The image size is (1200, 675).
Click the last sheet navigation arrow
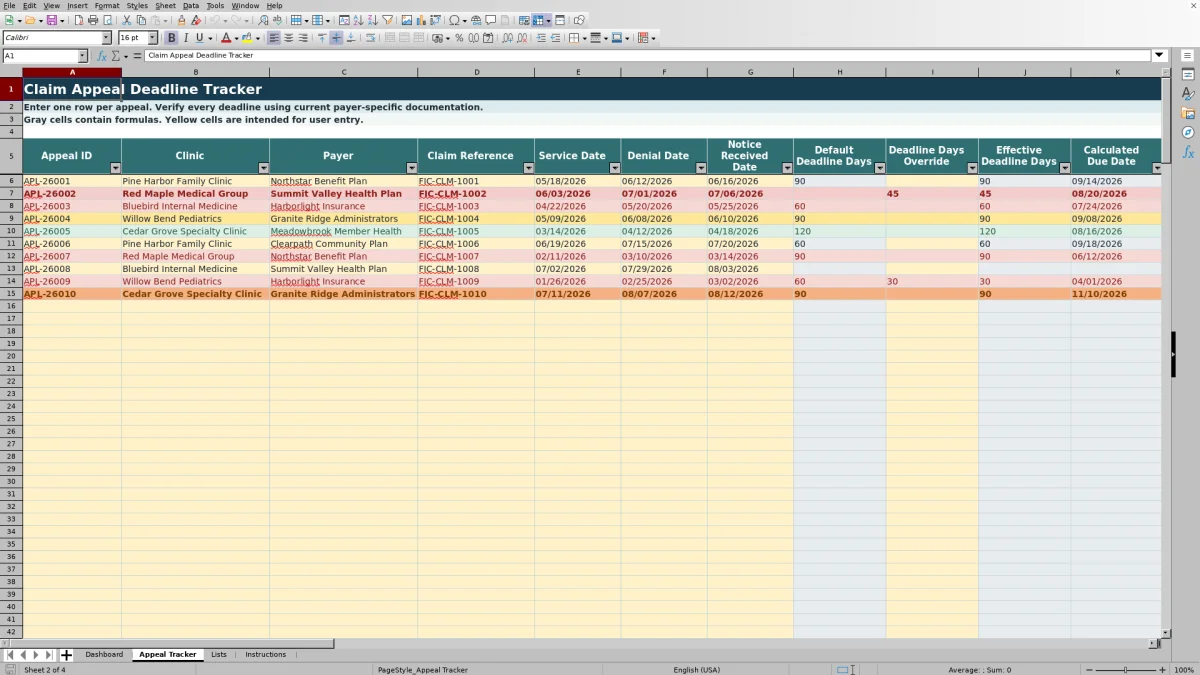pyautogui.click(x=49, y=655)
